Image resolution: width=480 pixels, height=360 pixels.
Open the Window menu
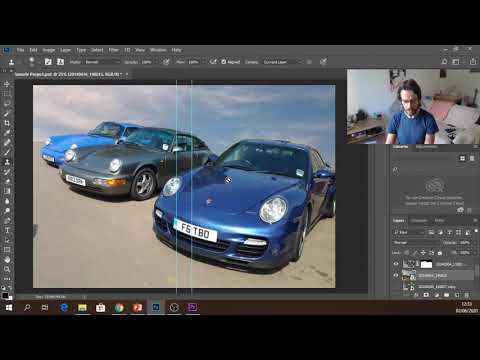pos(158,50)
